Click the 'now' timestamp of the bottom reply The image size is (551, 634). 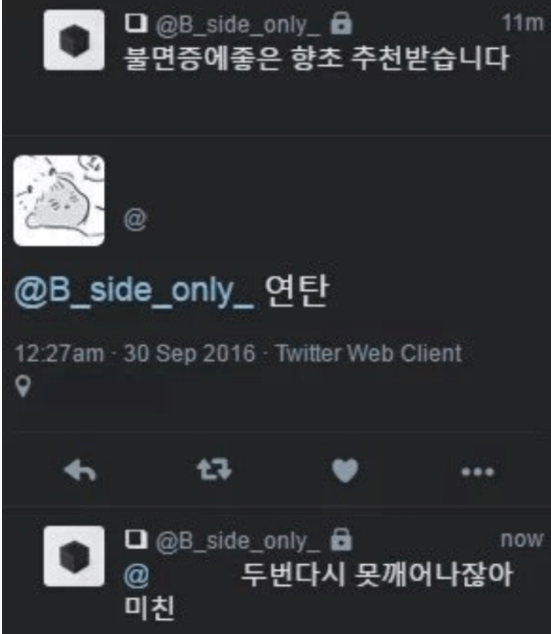tap(522, 539)
